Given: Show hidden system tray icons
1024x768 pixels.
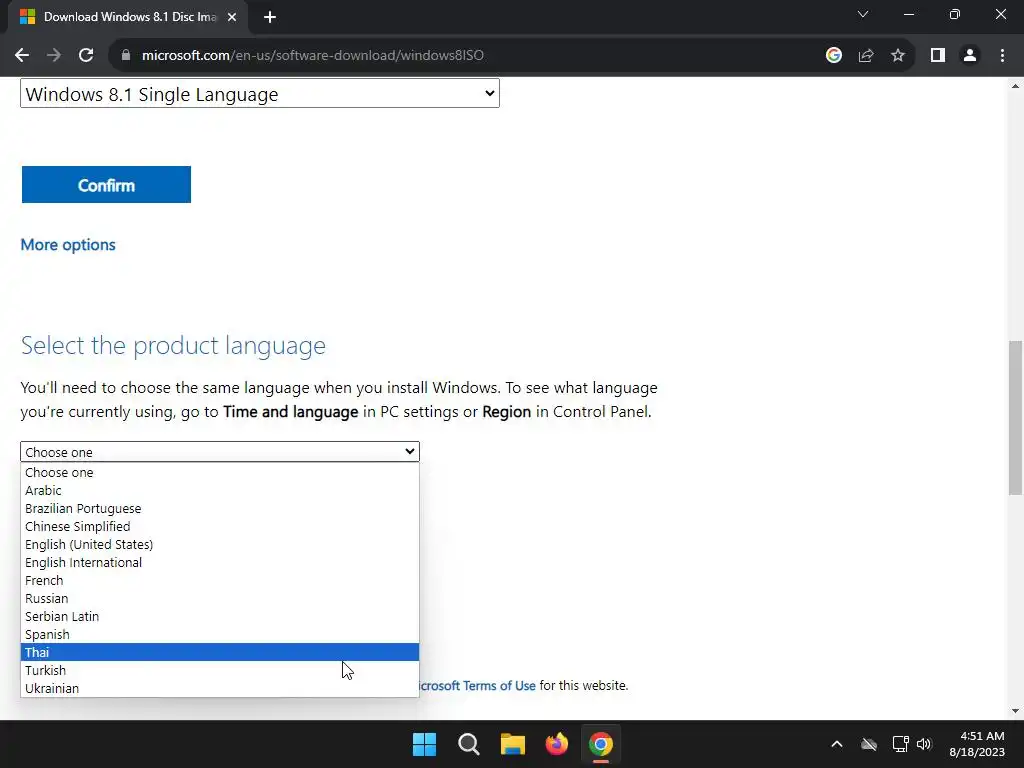Looking at the screenshot, I should coord(837,744).
